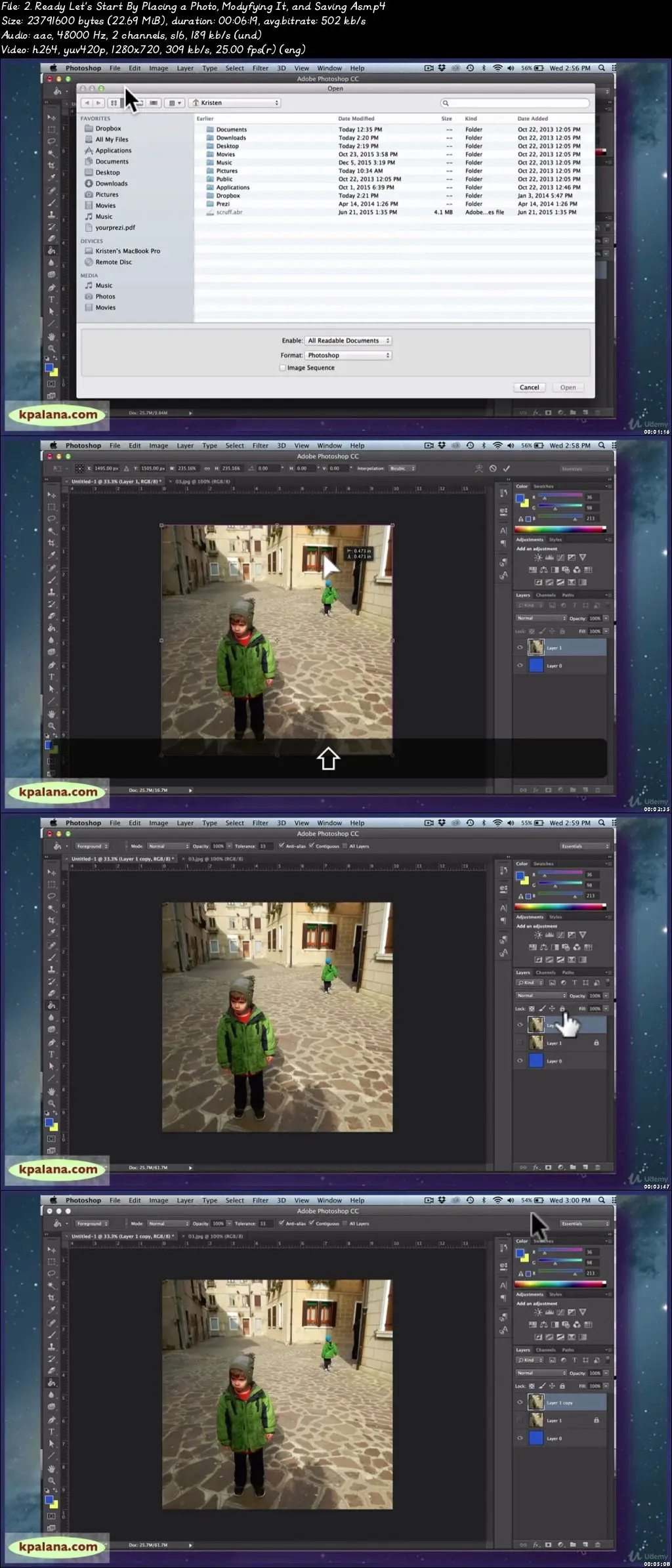Click the Spotlight magnifier in the 2:56 PM menu bar
Viewport: 672px width, 1568px height.
coord(601,68)
